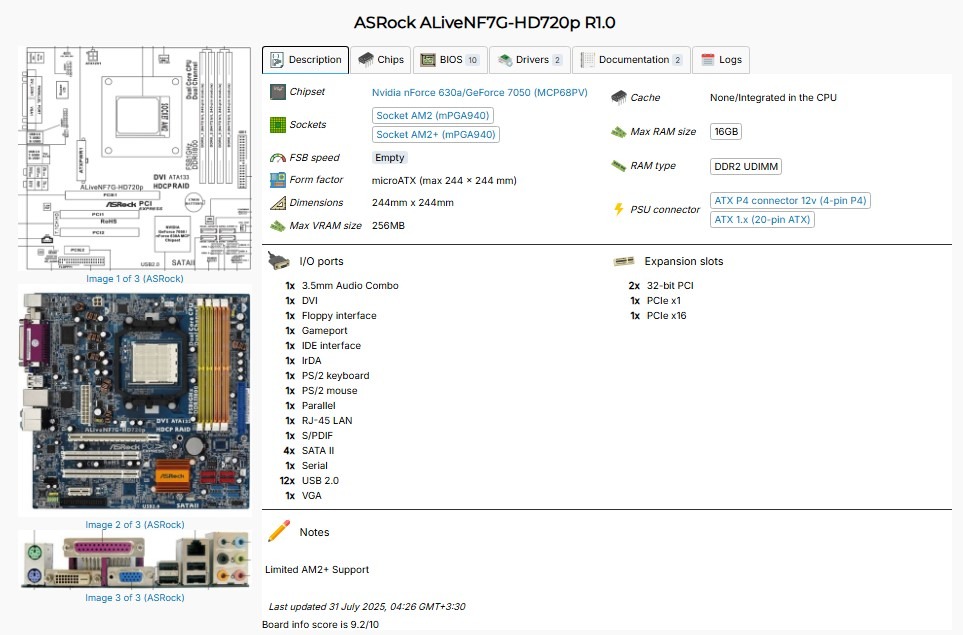This screenshot has width=963, height=635.
Task: Click the Empty FSB speed badge
Action: pos(389,158)
